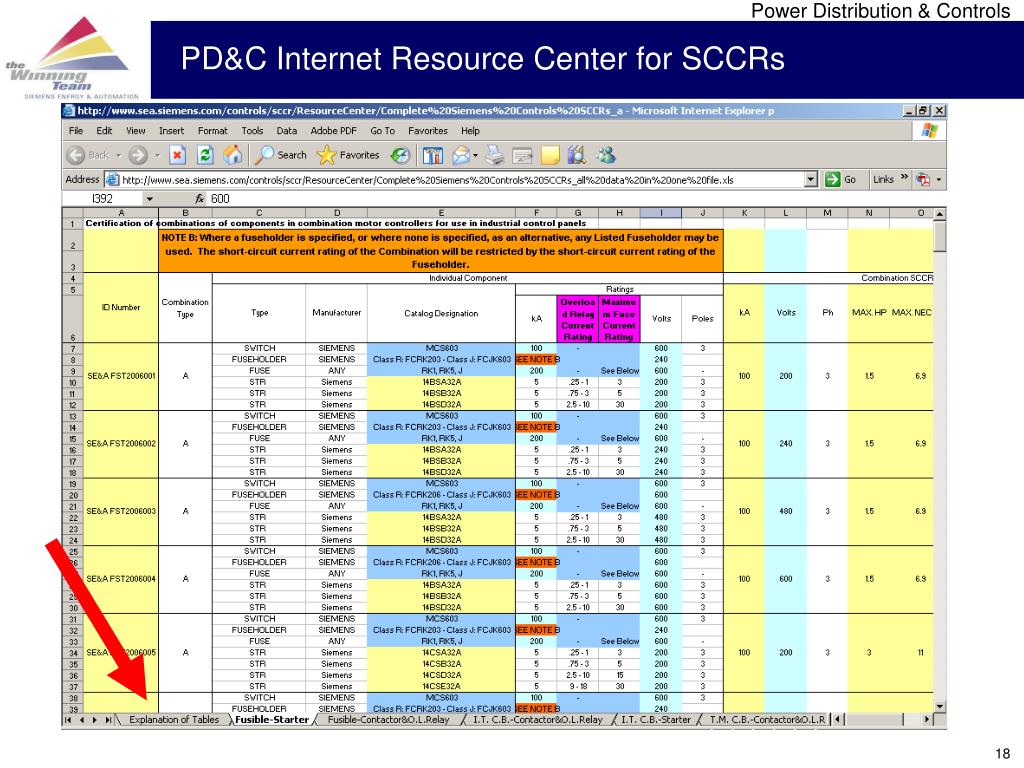Open the Go To menu
The image size is (1024, 768).
[383, 131]
